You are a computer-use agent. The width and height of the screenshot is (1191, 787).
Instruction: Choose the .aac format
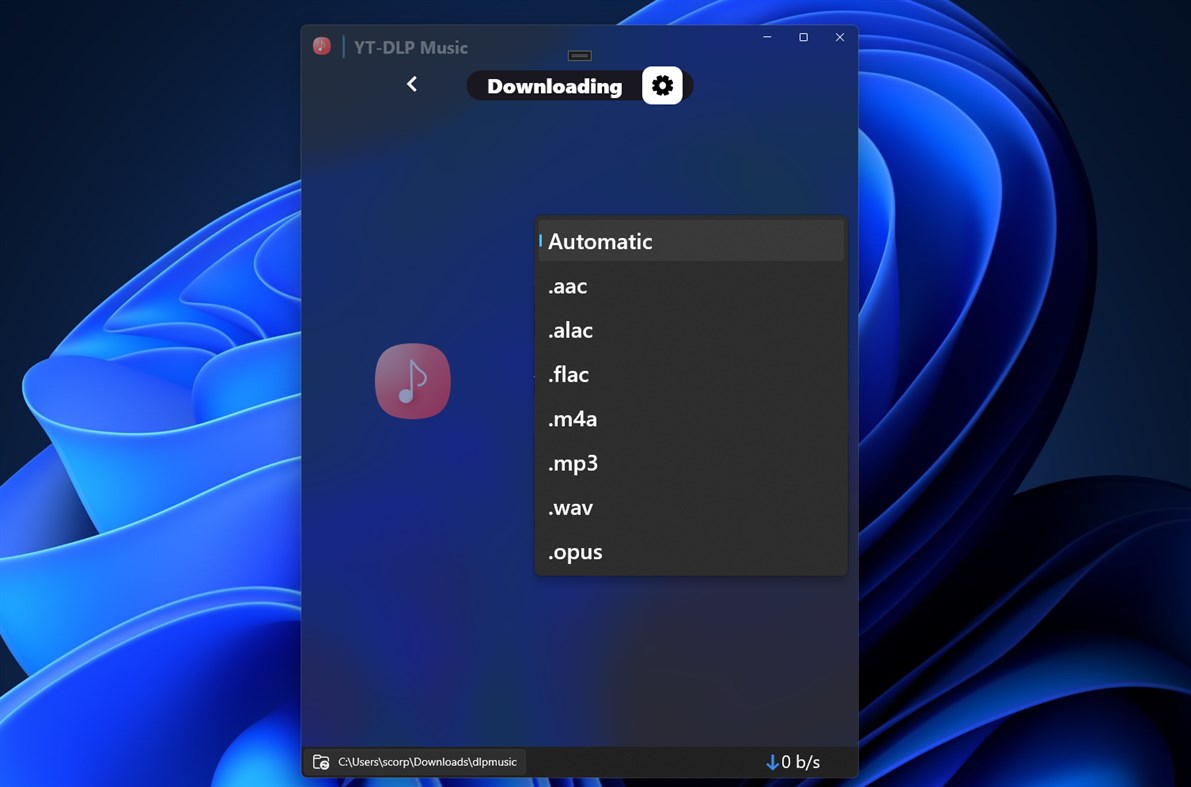691,286
